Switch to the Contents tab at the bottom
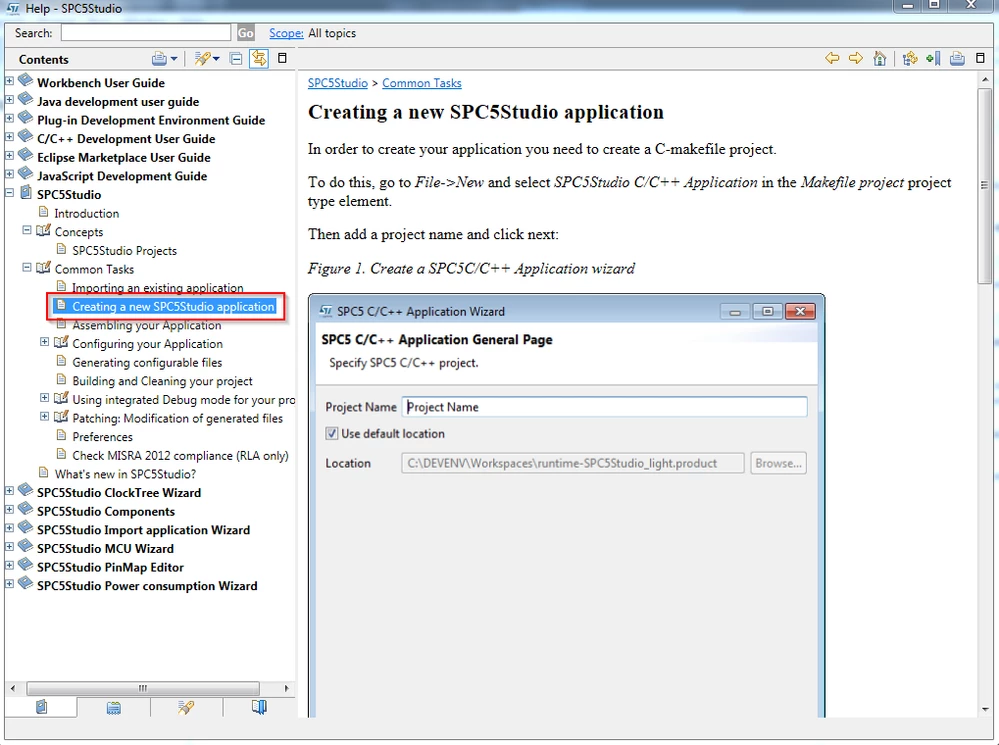Image resolution: width=999 pixels, height=745 pixels. [x=41, y=707]
